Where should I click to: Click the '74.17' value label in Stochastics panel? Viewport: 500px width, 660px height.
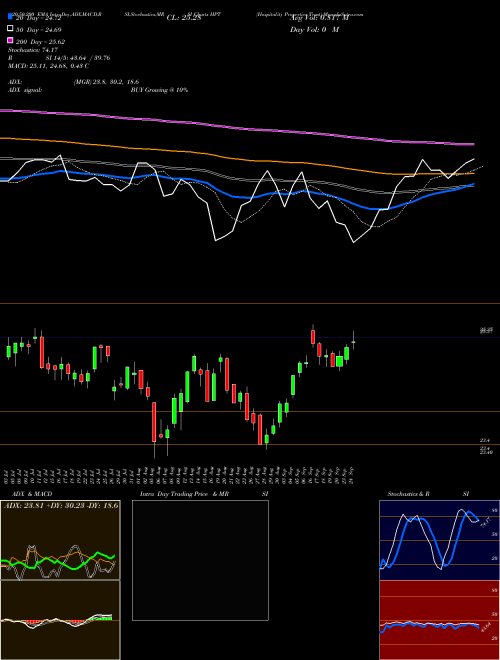pos(485,522)
